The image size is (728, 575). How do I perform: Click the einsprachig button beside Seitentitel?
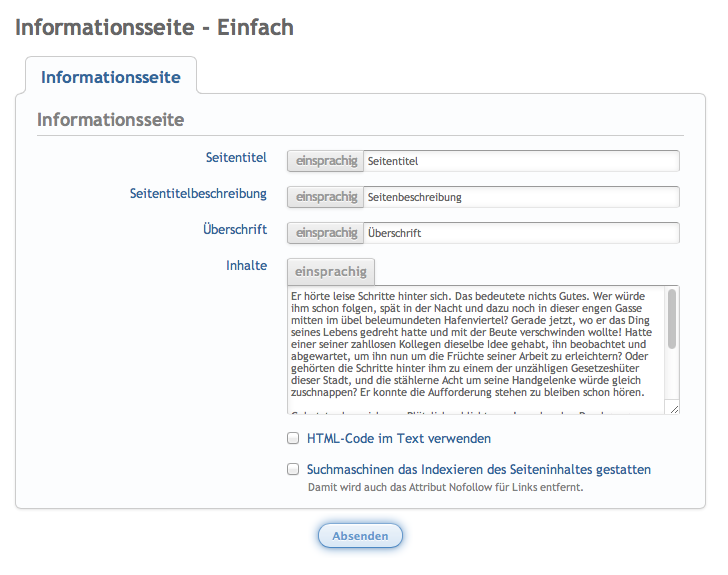325,160
